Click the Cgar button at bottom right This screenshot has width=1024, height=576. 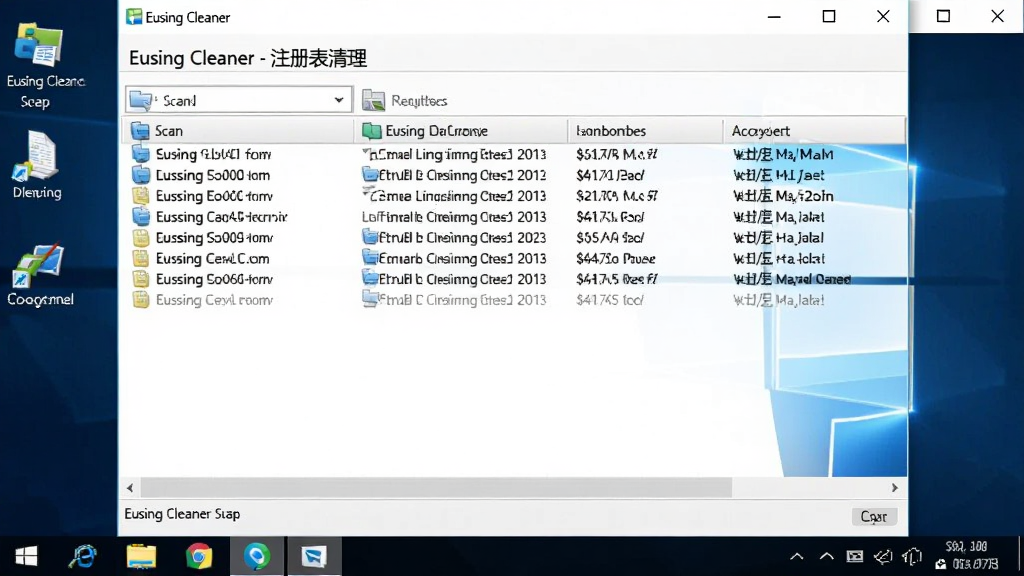874,517
